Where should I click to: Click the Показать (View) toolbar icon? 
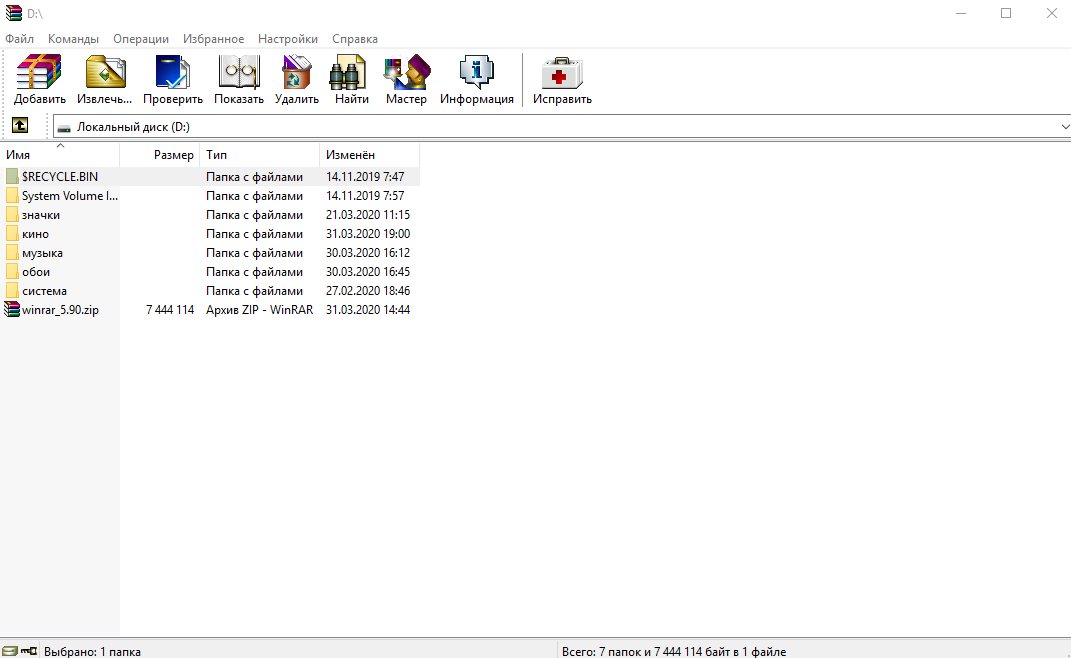tap(238, 72)
